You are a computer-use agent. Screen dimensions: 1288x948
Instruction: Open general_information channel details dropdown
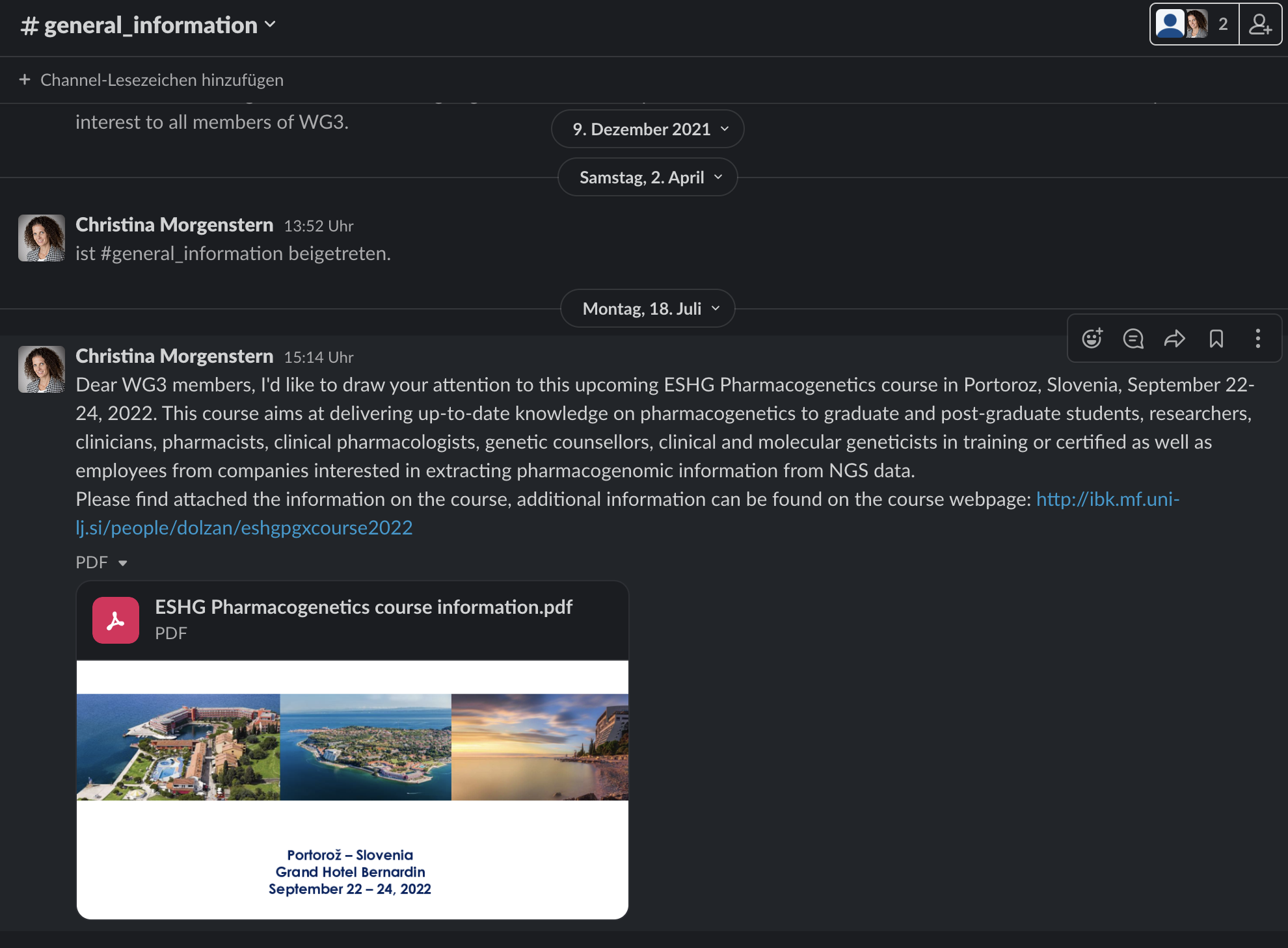pos(148,25)
